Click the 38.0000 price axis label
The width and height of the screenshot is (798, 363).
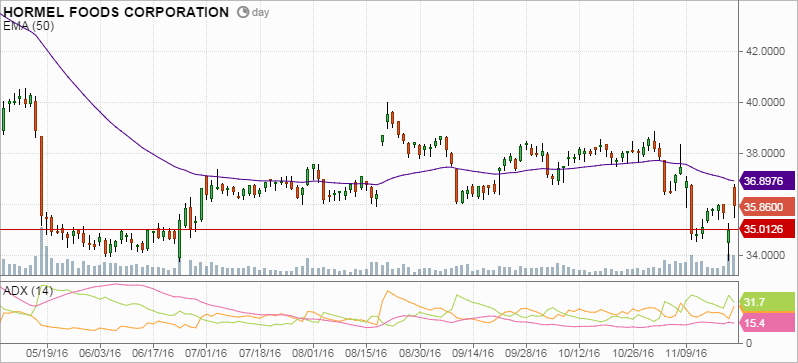766,153
